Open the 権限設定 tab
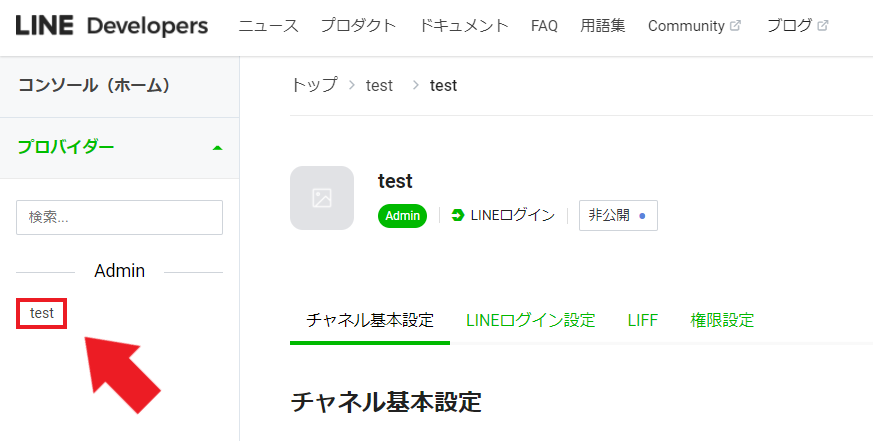Image resolution: width=873 pixels, height=441 pixels. coord(722,320)
